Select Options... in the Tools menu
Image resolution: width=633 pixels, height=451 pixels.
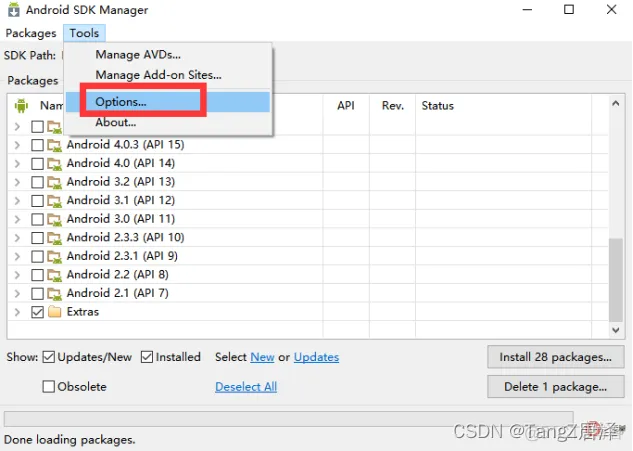pyautogui.click(x=168, y=102)
